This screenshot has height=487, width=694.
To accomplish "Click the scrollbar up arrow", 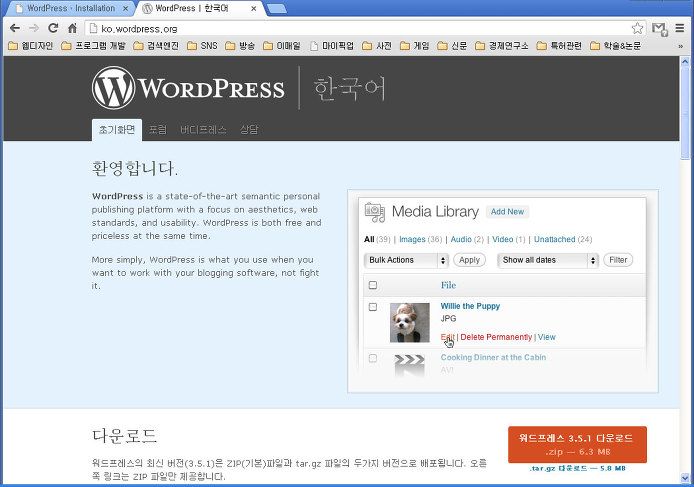I will point(685,61).
